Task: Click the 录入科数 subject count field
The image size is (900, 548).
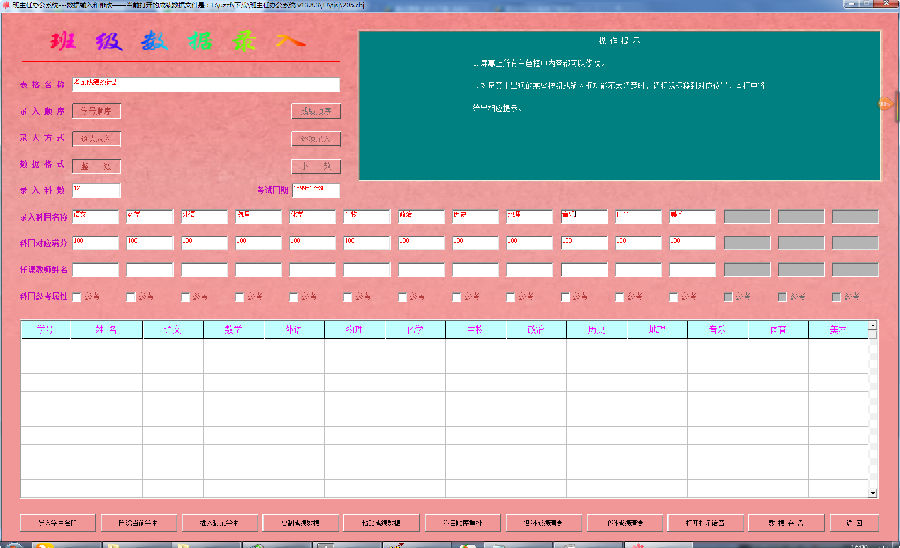Action: pyautogui.click(x=96, y=191)
